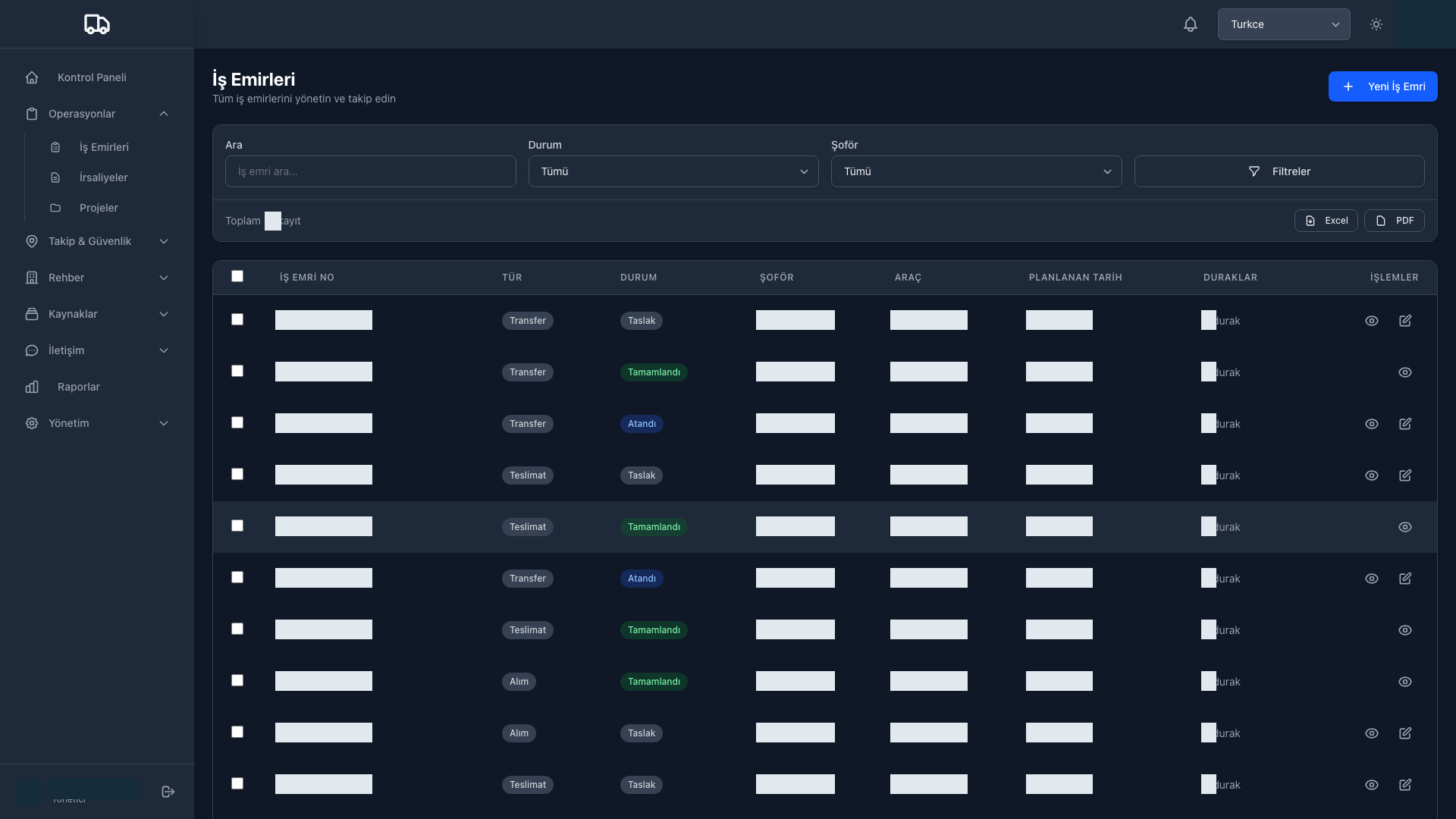View the Alım row with Tamamlandı status
This screenshot has width=1456, height=819.
(1405, 682)
